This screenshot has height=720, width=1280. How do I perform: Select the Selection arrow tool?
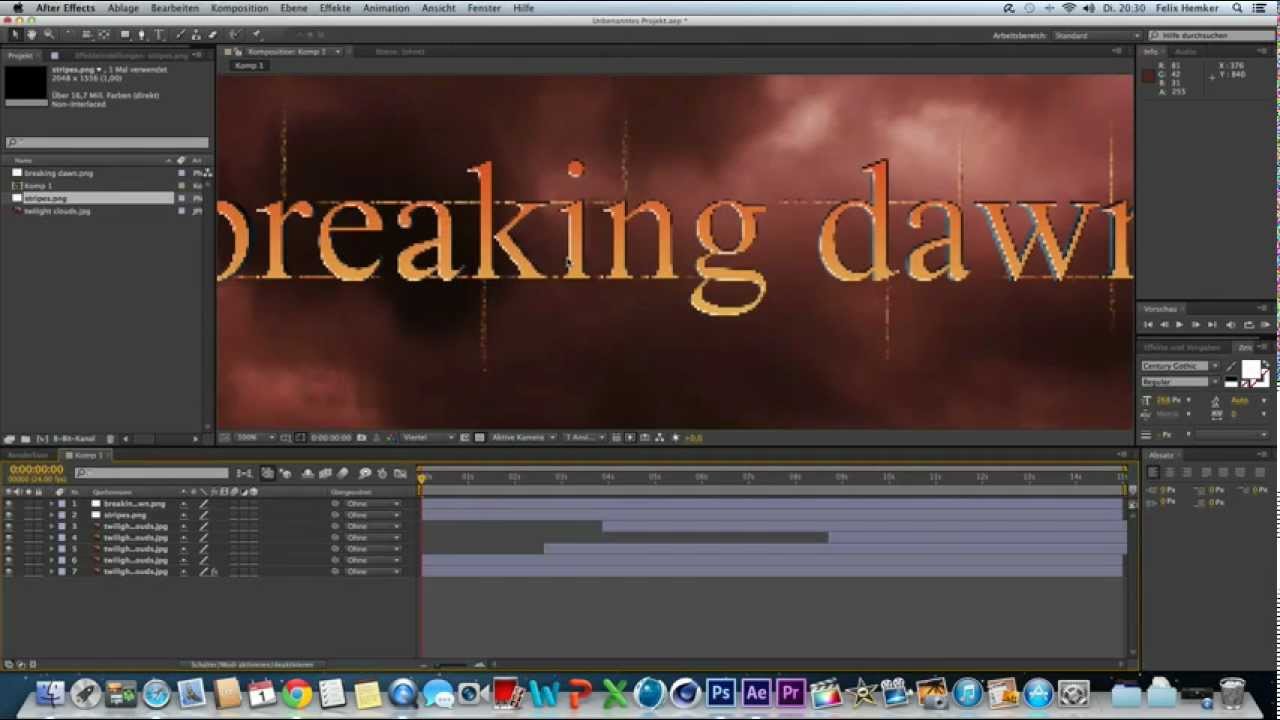point(15,34)
